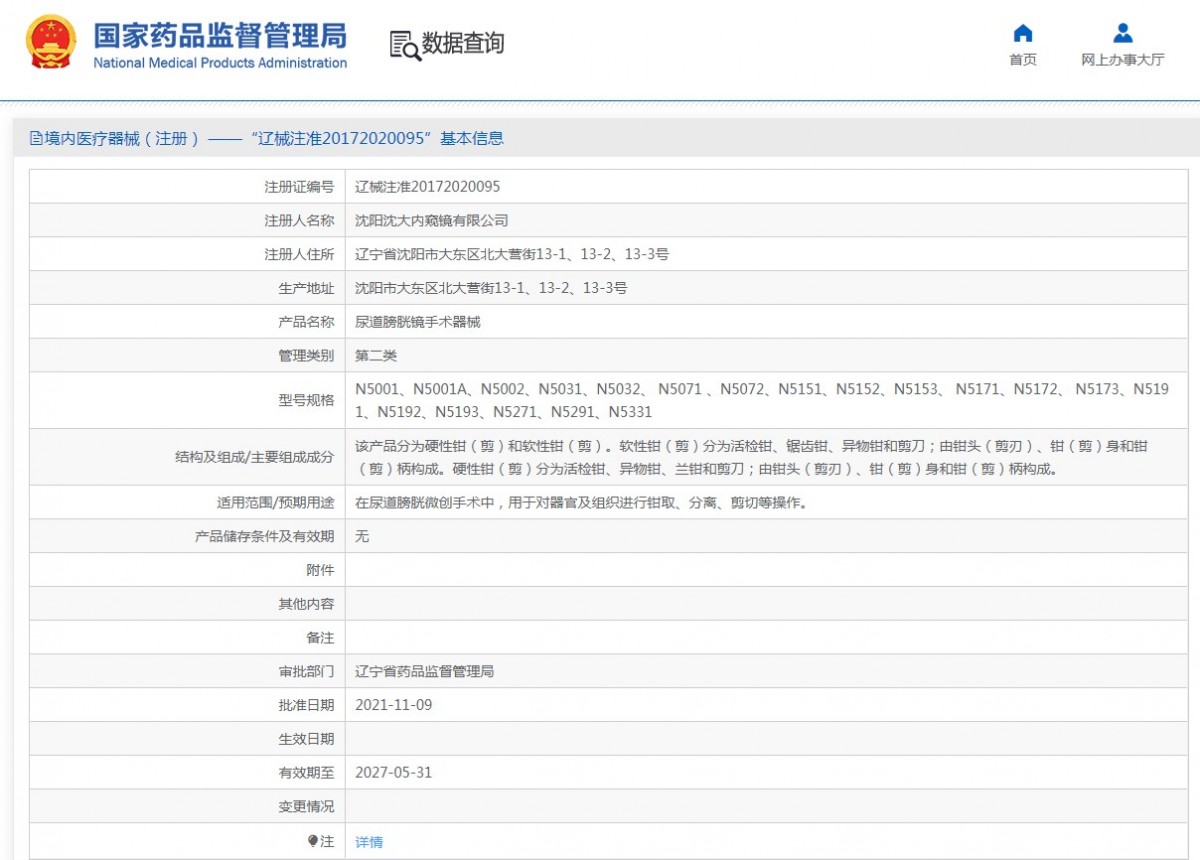
Task: Click the 网上办事大厅 text label
Action: tap(1123, 60)
